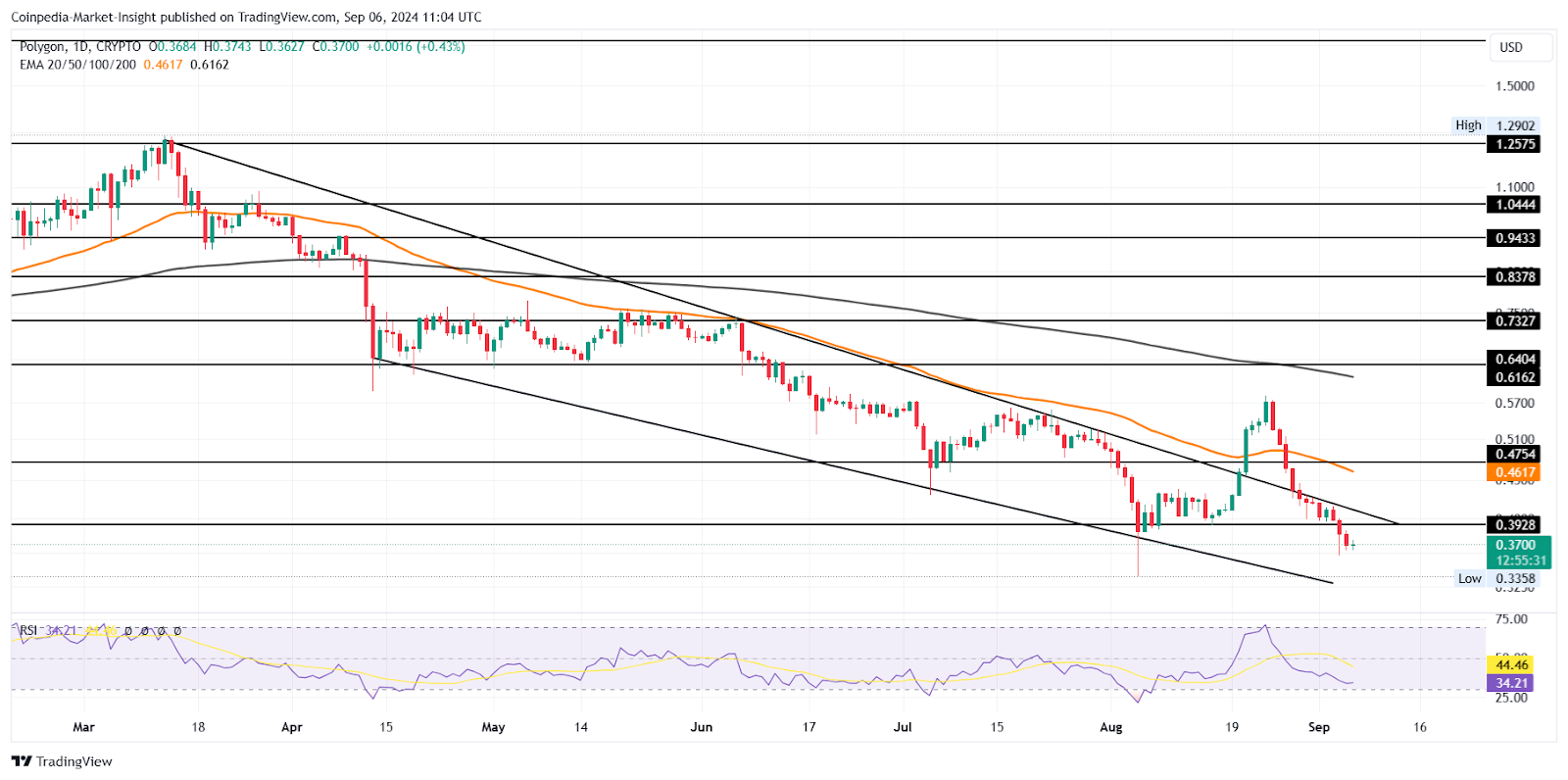Click the 1.1000 price axis tick
This screenshot has height=780, width=1568.
pyautogui.click(x=1514, y=187)
